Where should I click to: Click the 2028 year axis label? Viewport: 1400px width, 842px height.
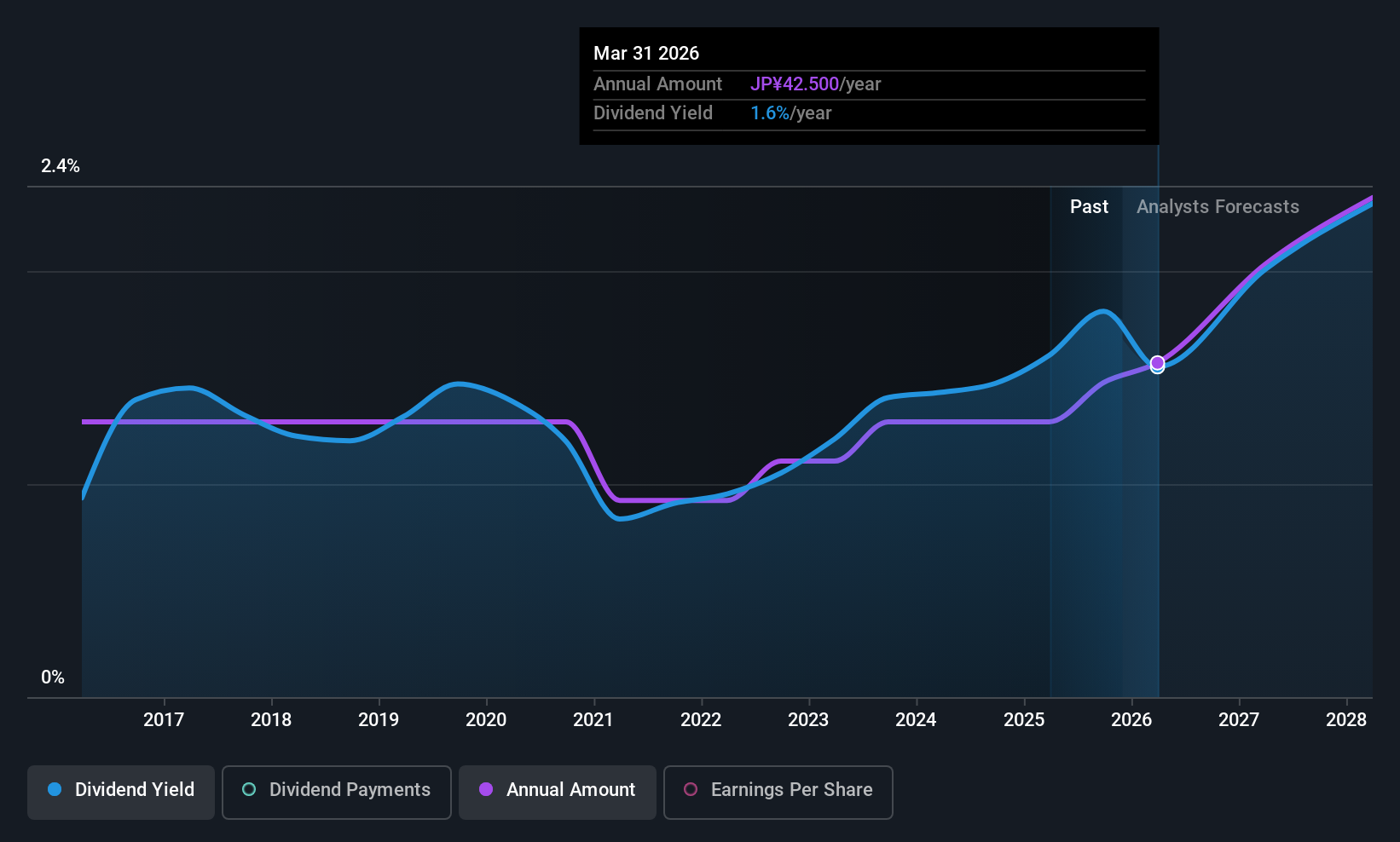(x=1346, y=719)
